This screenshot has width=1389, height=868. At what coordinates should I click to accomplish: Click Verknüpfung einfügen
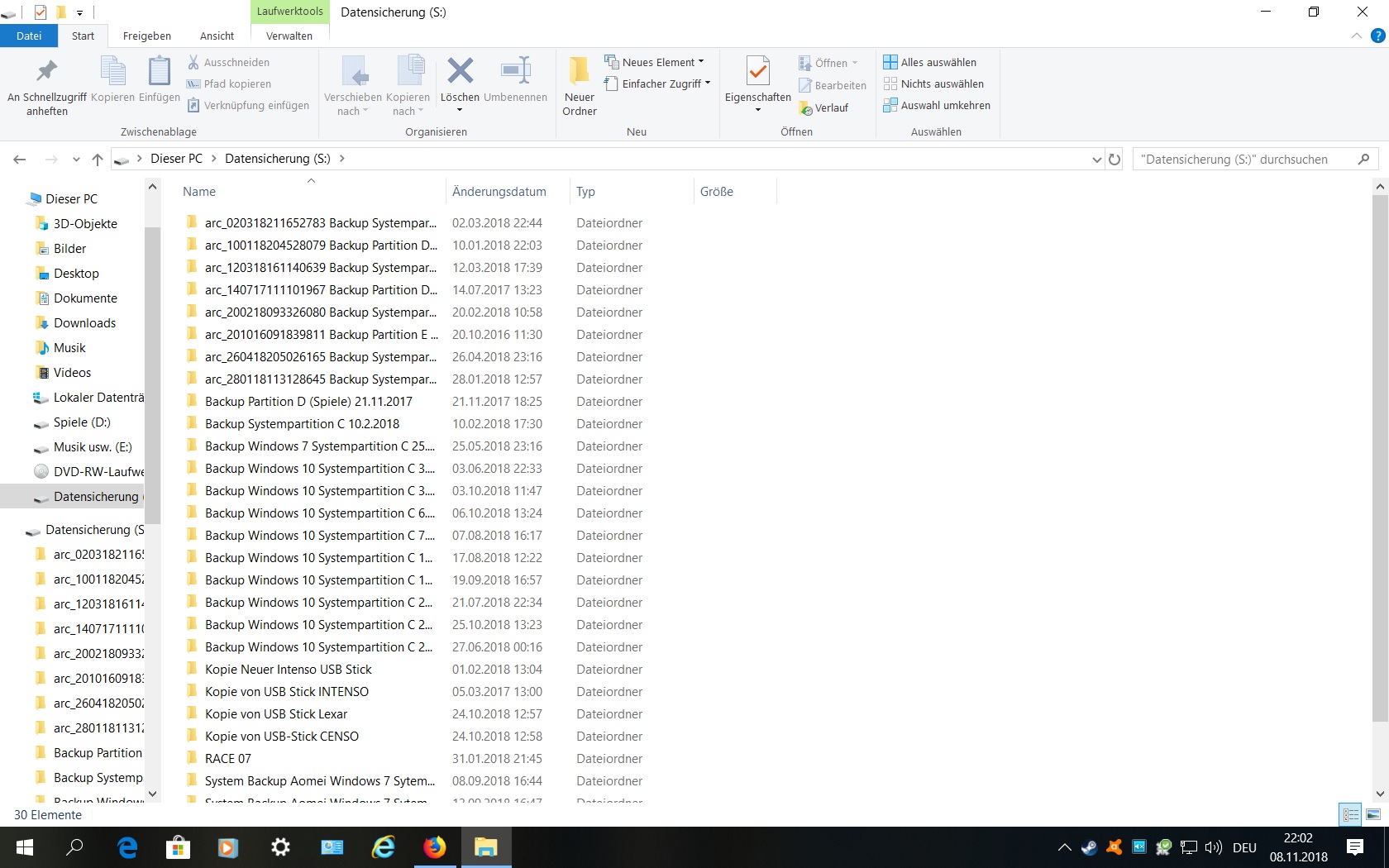click(x=248, y=105)
